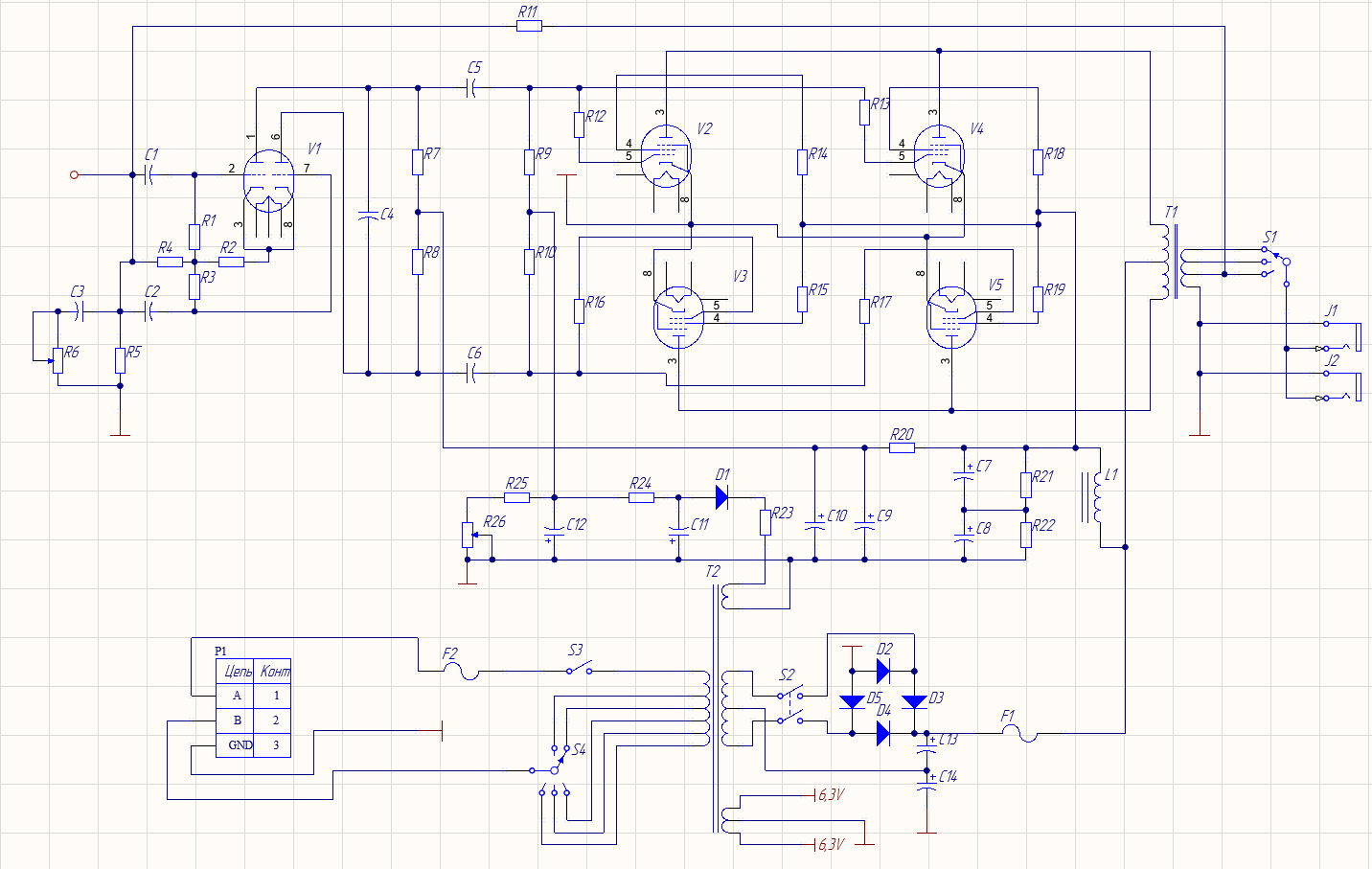The height and width of the screenshot is (869, 1372).
Task: Select the C12 capacitor symbol
Action: (554, 533)
